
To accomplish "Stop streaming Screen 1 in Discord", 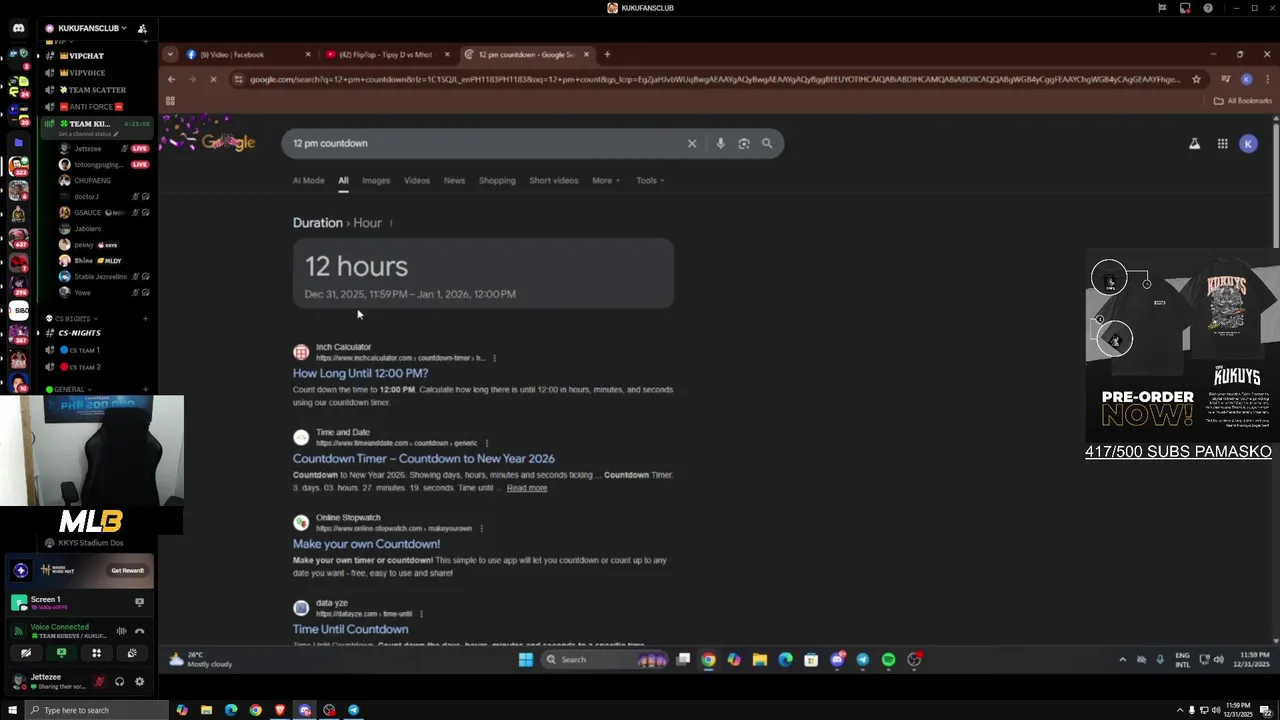I will click(x=139, y=602).
